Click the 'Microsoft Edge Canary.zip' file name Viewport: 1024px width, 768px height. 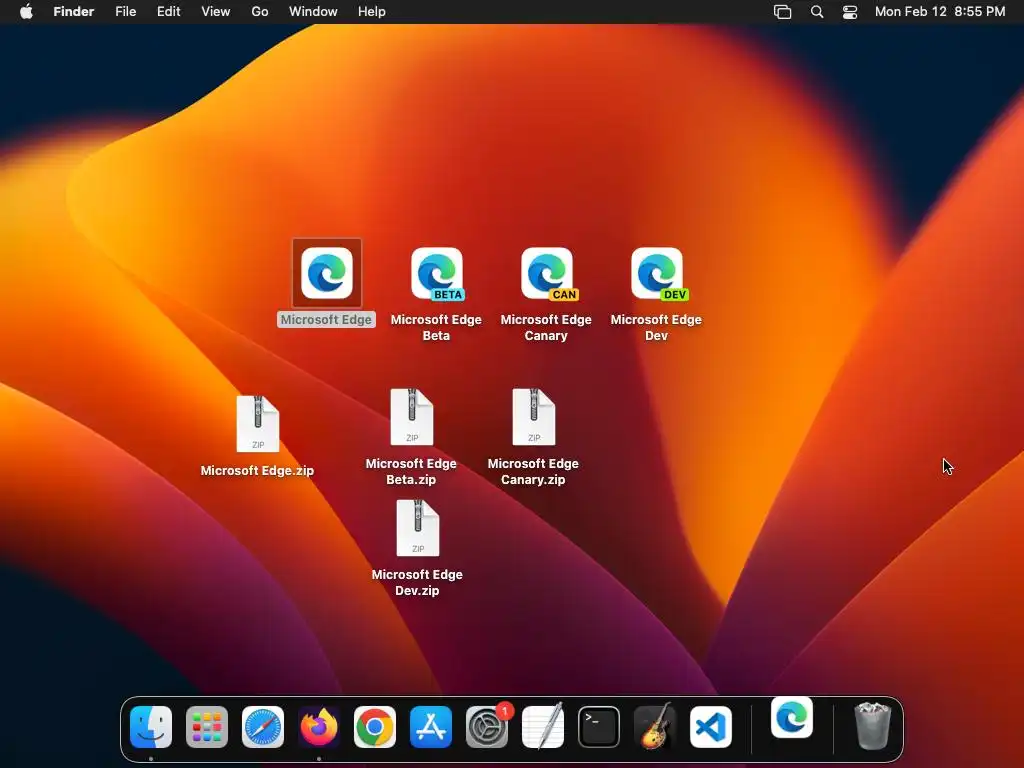click(x=533, y=471)
